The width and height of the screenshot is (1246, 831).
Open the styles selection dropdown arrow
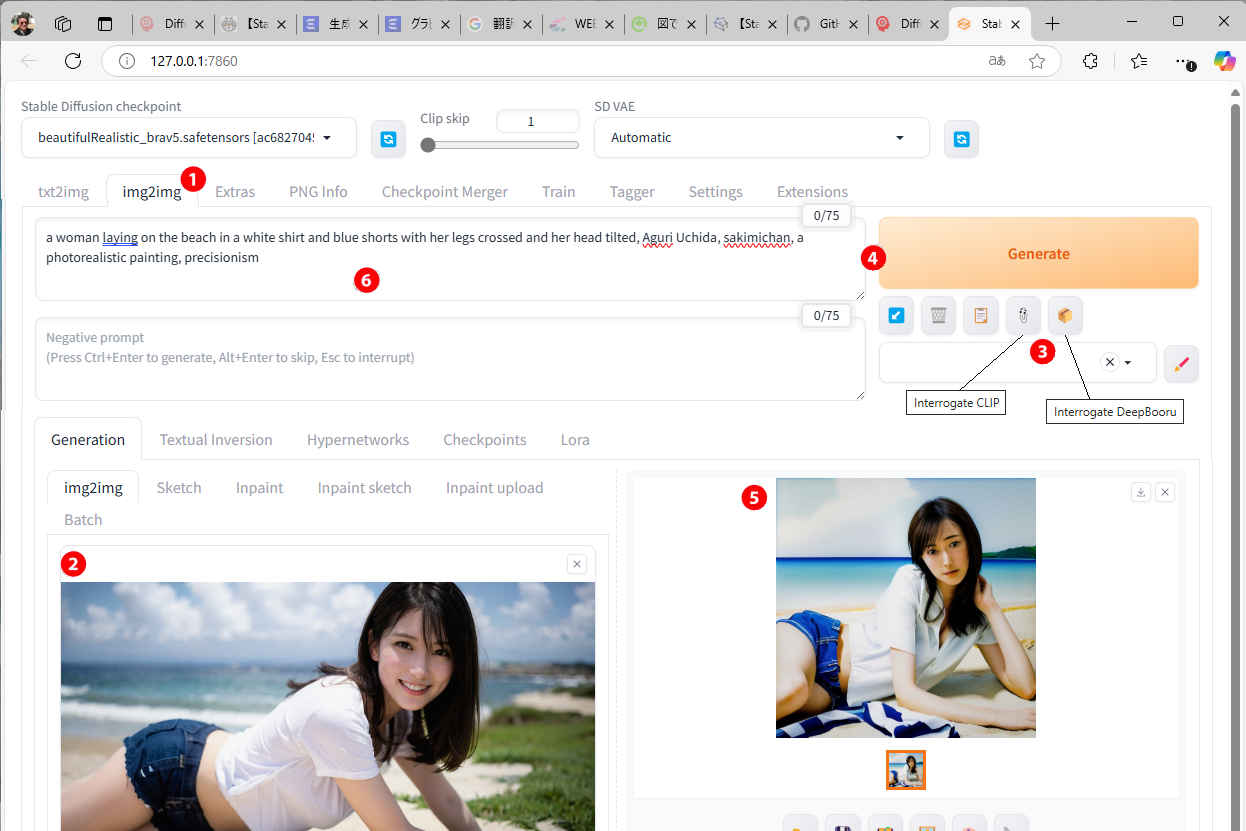coord(1128,363)
